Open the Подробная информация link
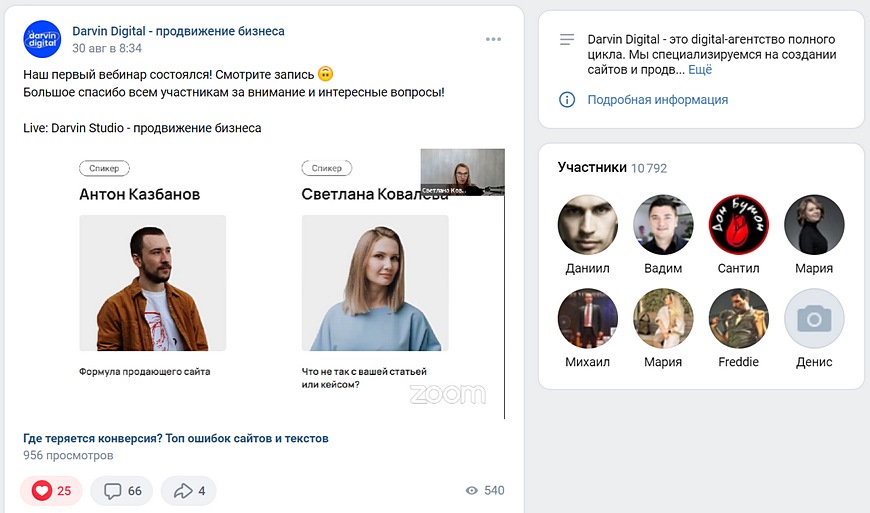This screenshot has height=513, width=870. (657, 100)
